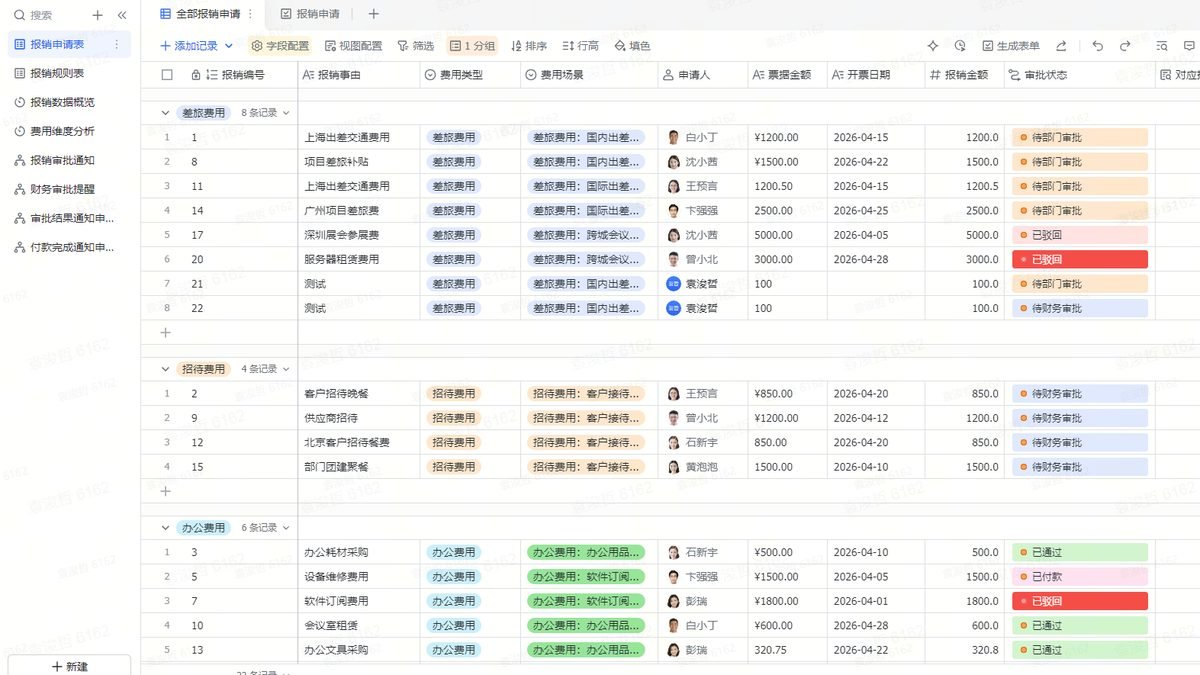
Task: Click the redo arrow icon
Action: pos(1125,46)
